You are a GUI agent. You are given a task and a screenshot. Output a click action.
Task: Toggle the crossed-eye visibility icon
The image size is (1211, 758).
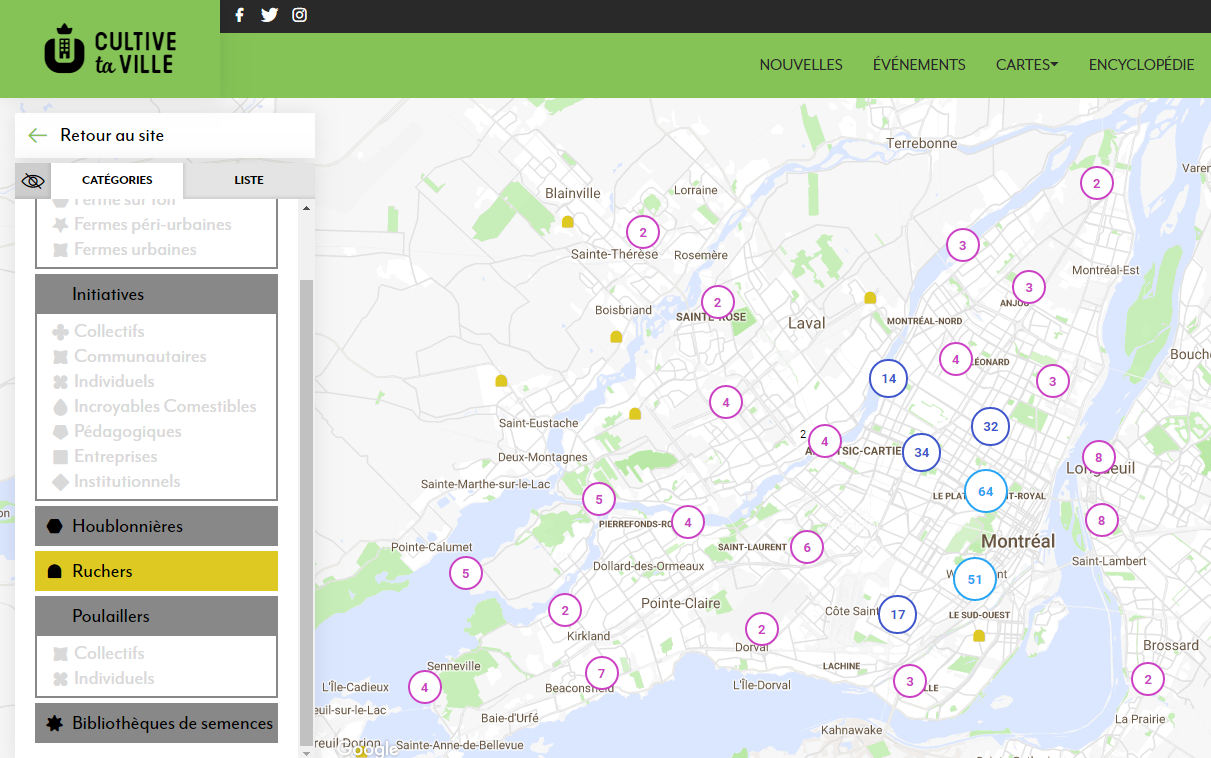tap(33, 181)
